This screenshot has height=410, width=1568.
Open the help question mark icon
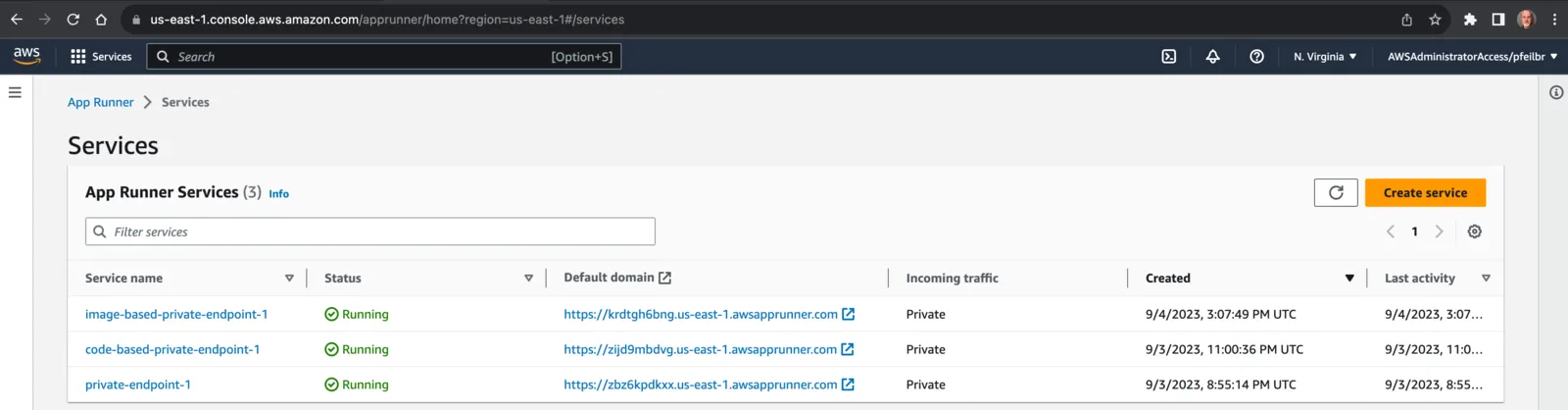point(1256,57)
